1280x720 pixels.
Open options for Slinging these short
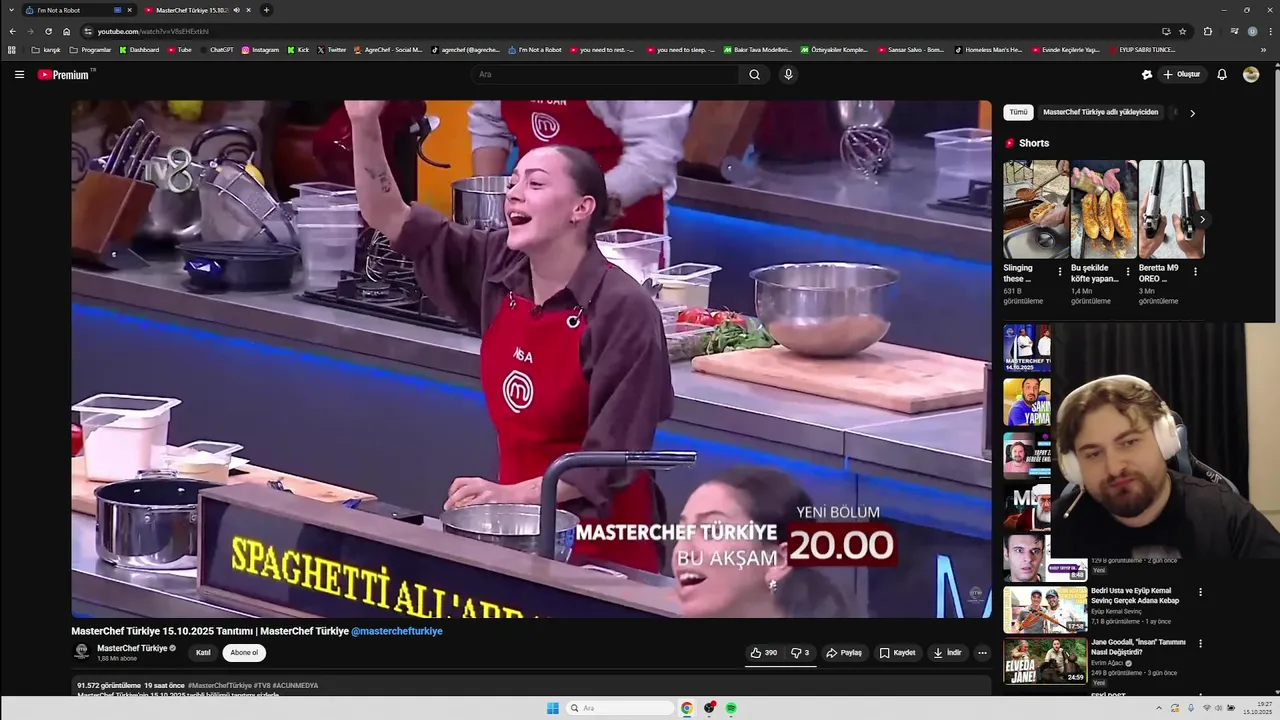(1060, 271)
